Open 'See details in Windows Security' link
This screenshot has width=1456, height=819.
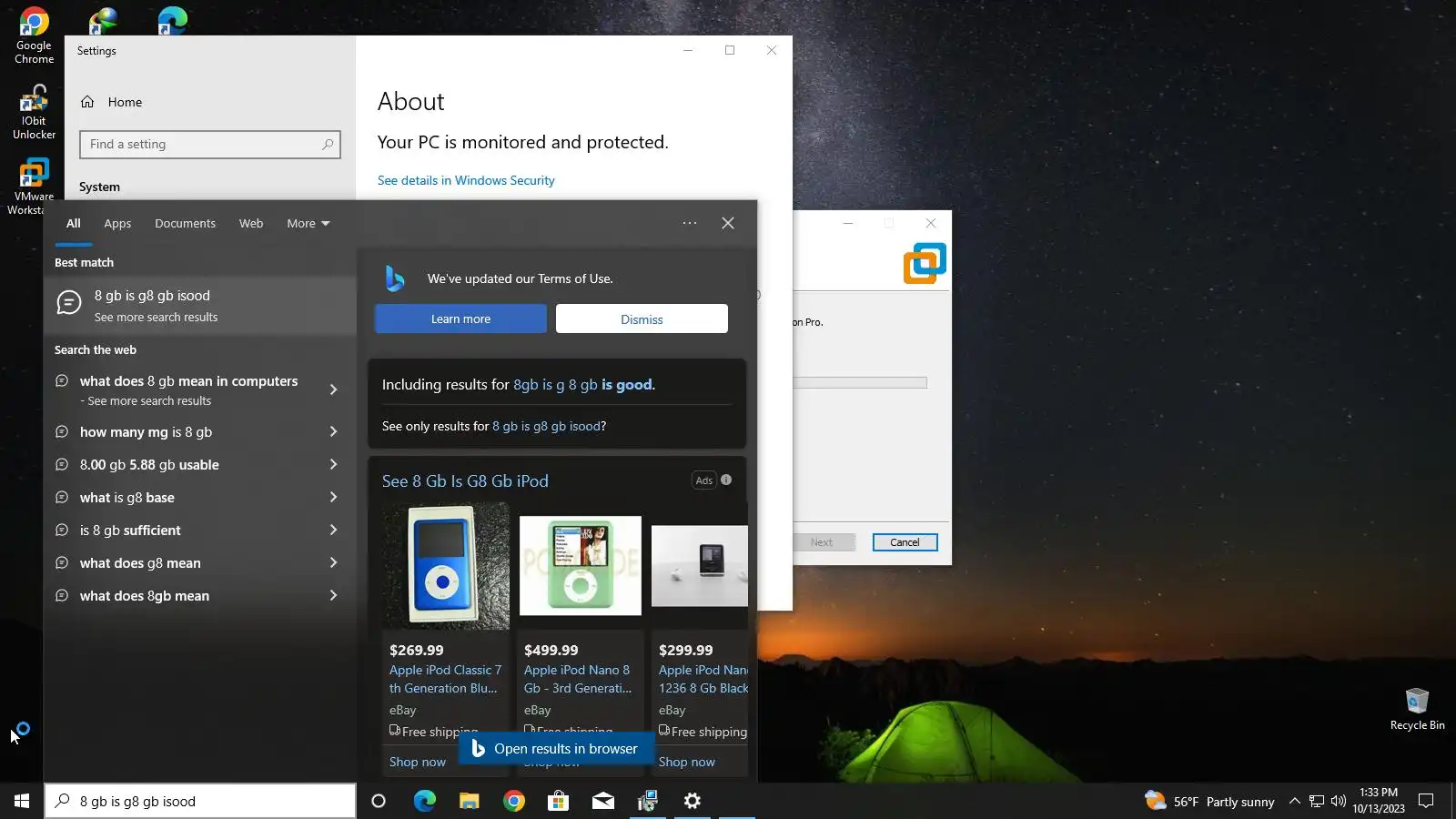(466, 180)
